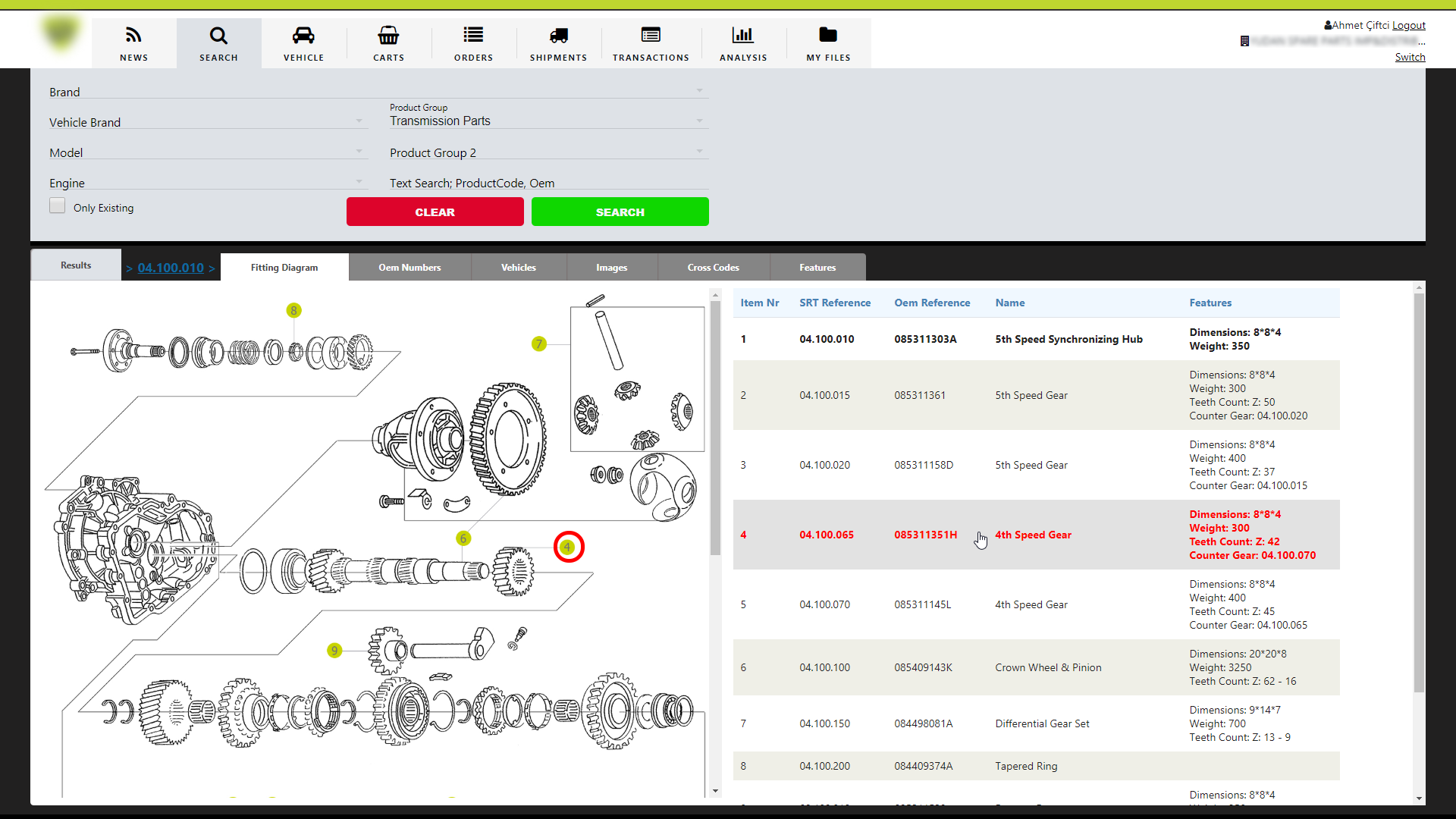Screen dimensions: 1456x819
Task: Open the Shipments truck icon
Action: coord(558,36)
